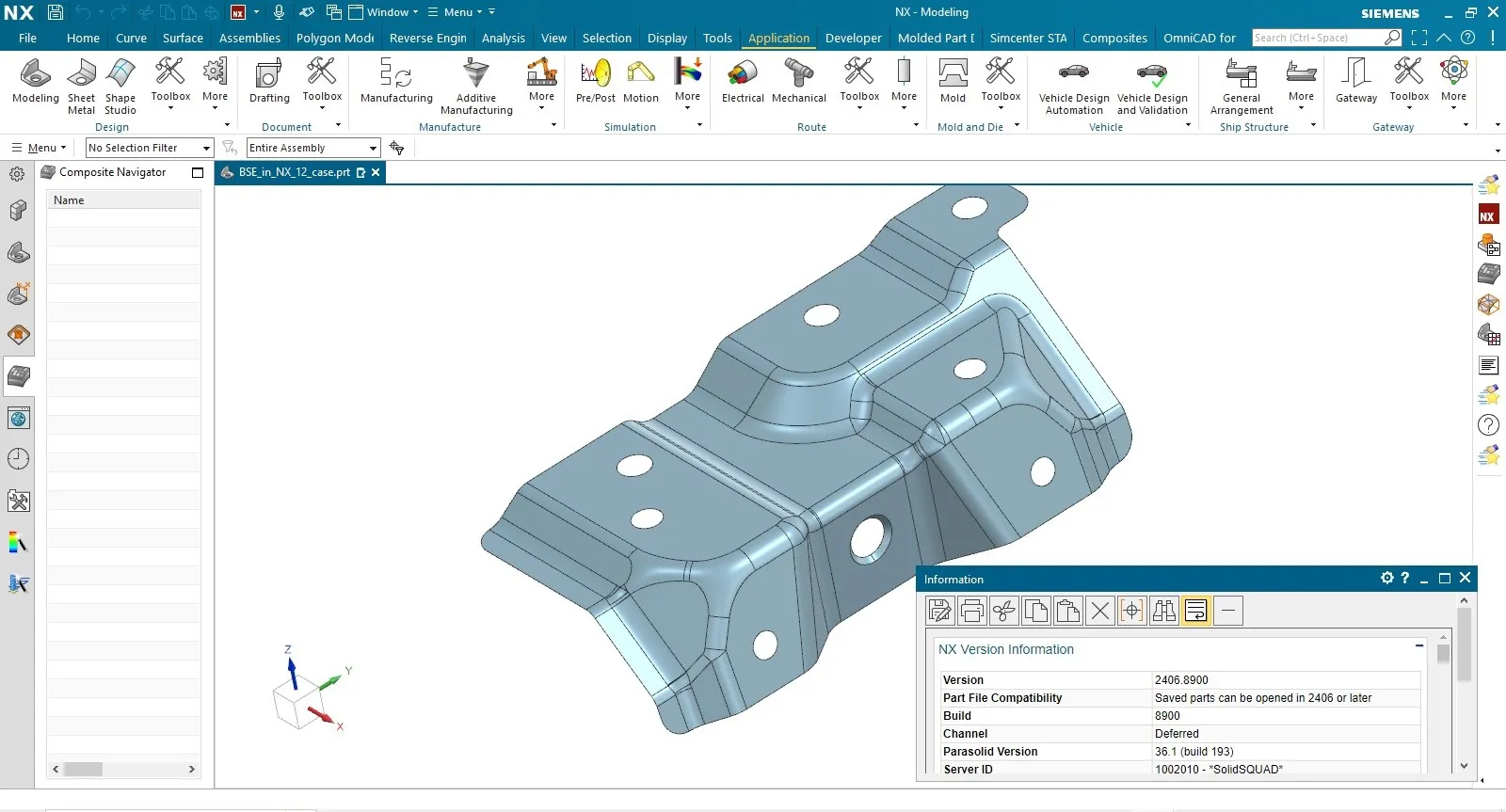The height and width of the screenshot is (812, 1506).
Task: Open Electrical routing application
Action: tap(743, 81)
